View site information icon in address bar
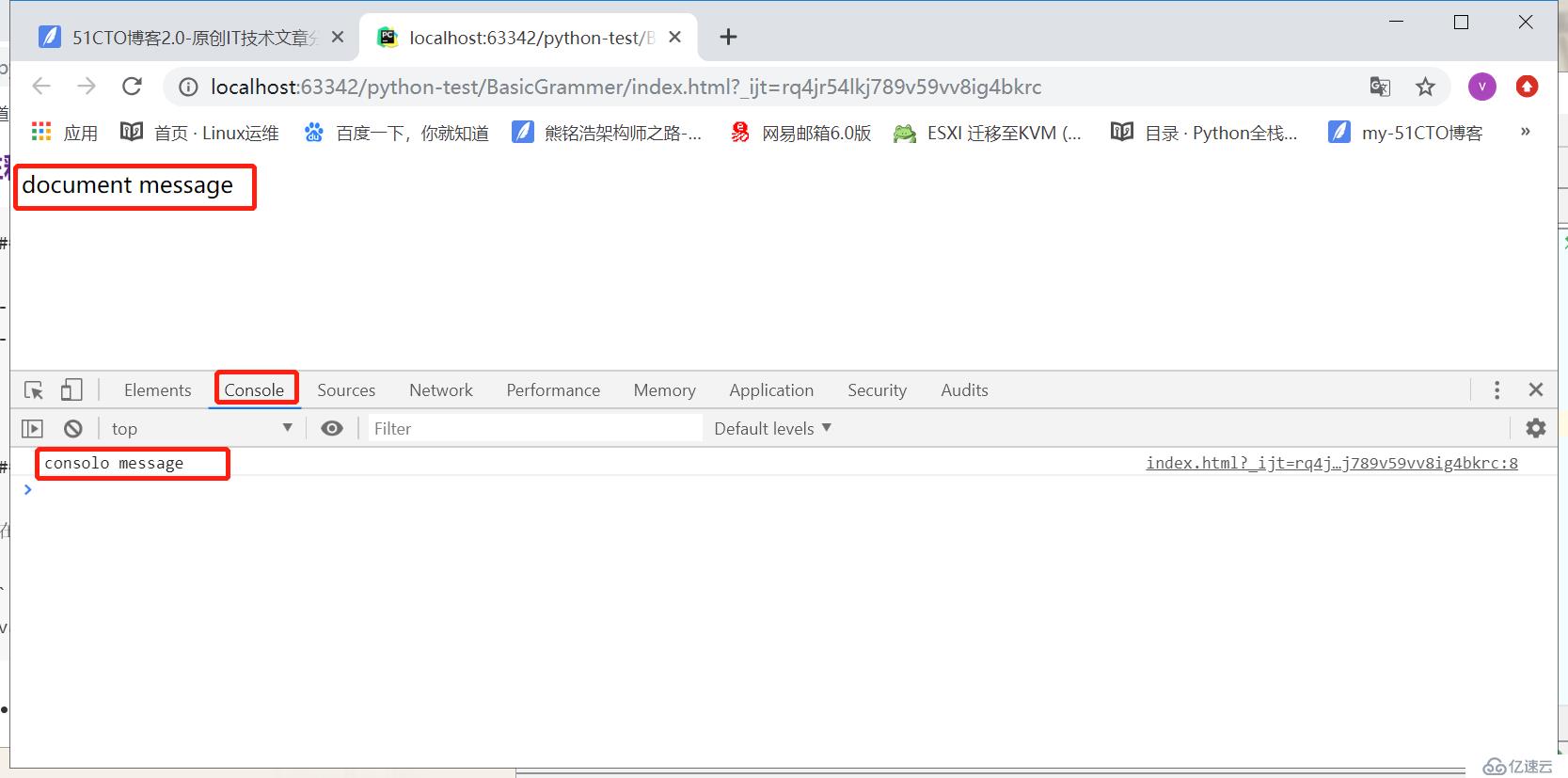 tap(188, 87)
